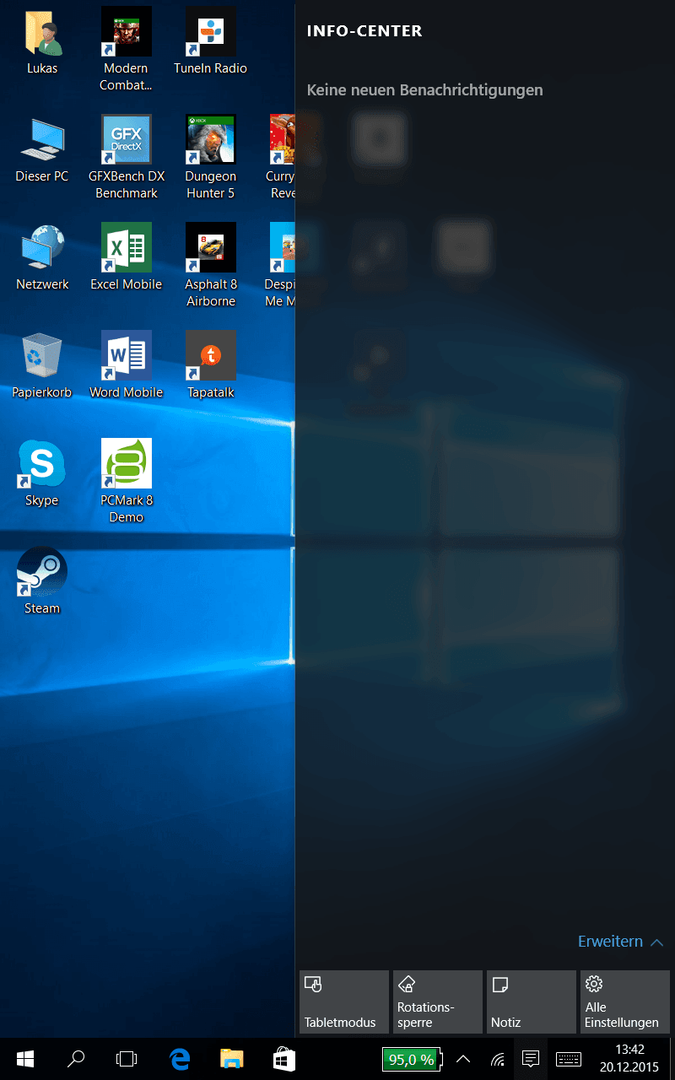Click the taskbar search magnifier

(78, 1059)
